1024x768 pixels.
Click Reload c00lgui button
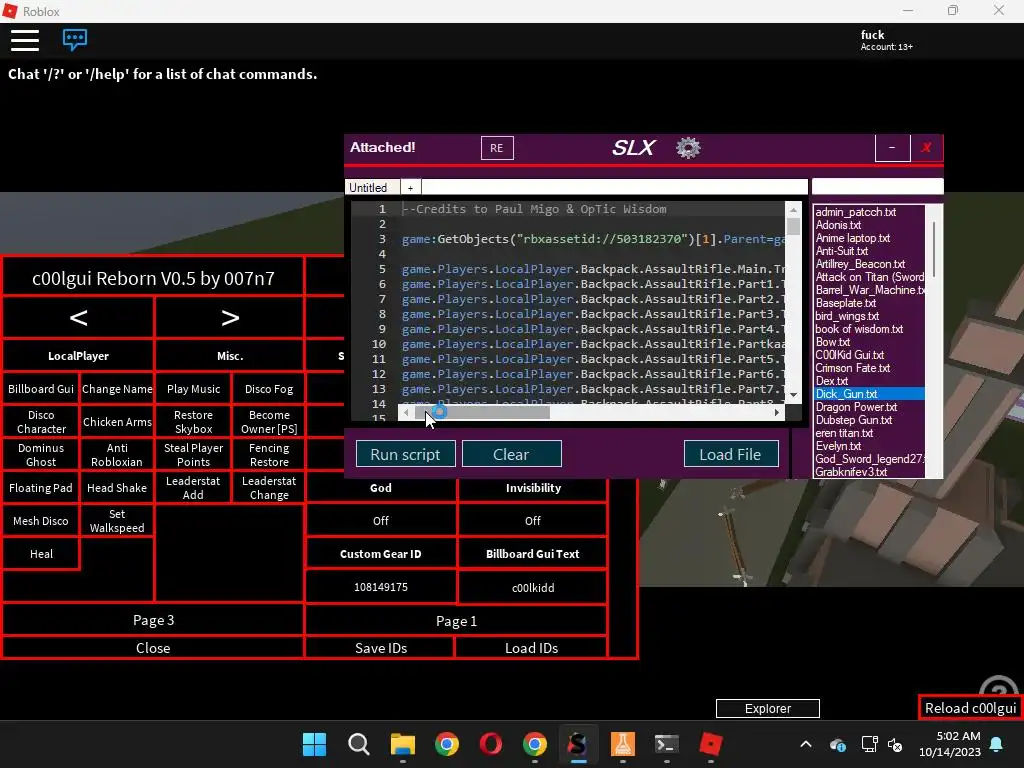coord(970,708)
